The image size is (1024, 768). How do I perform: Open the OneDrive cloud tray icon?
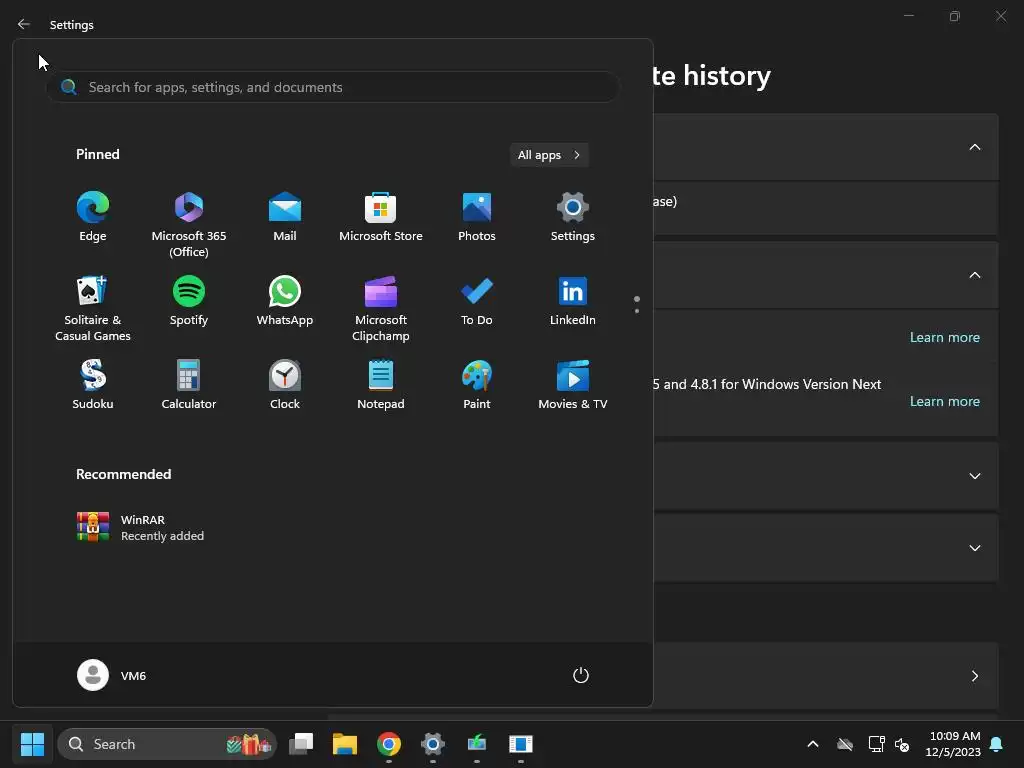845,744
